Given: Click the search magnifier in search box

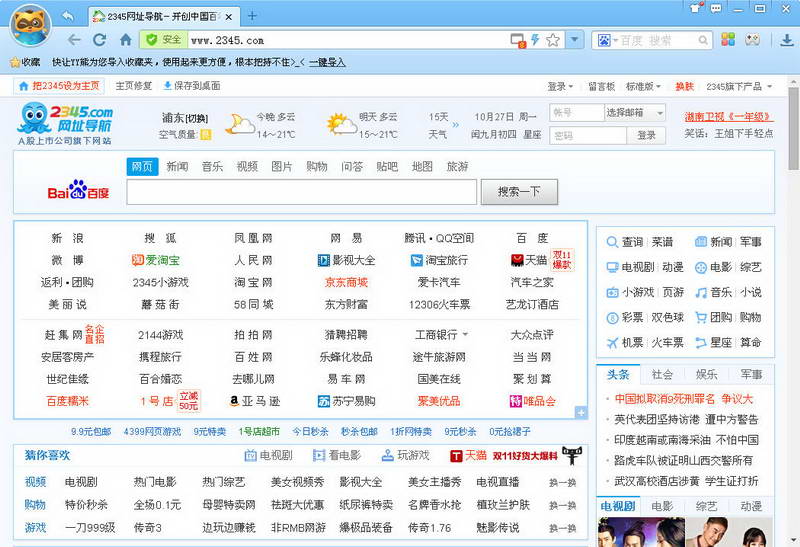Looking at the screenshot, I should (703, 40).
